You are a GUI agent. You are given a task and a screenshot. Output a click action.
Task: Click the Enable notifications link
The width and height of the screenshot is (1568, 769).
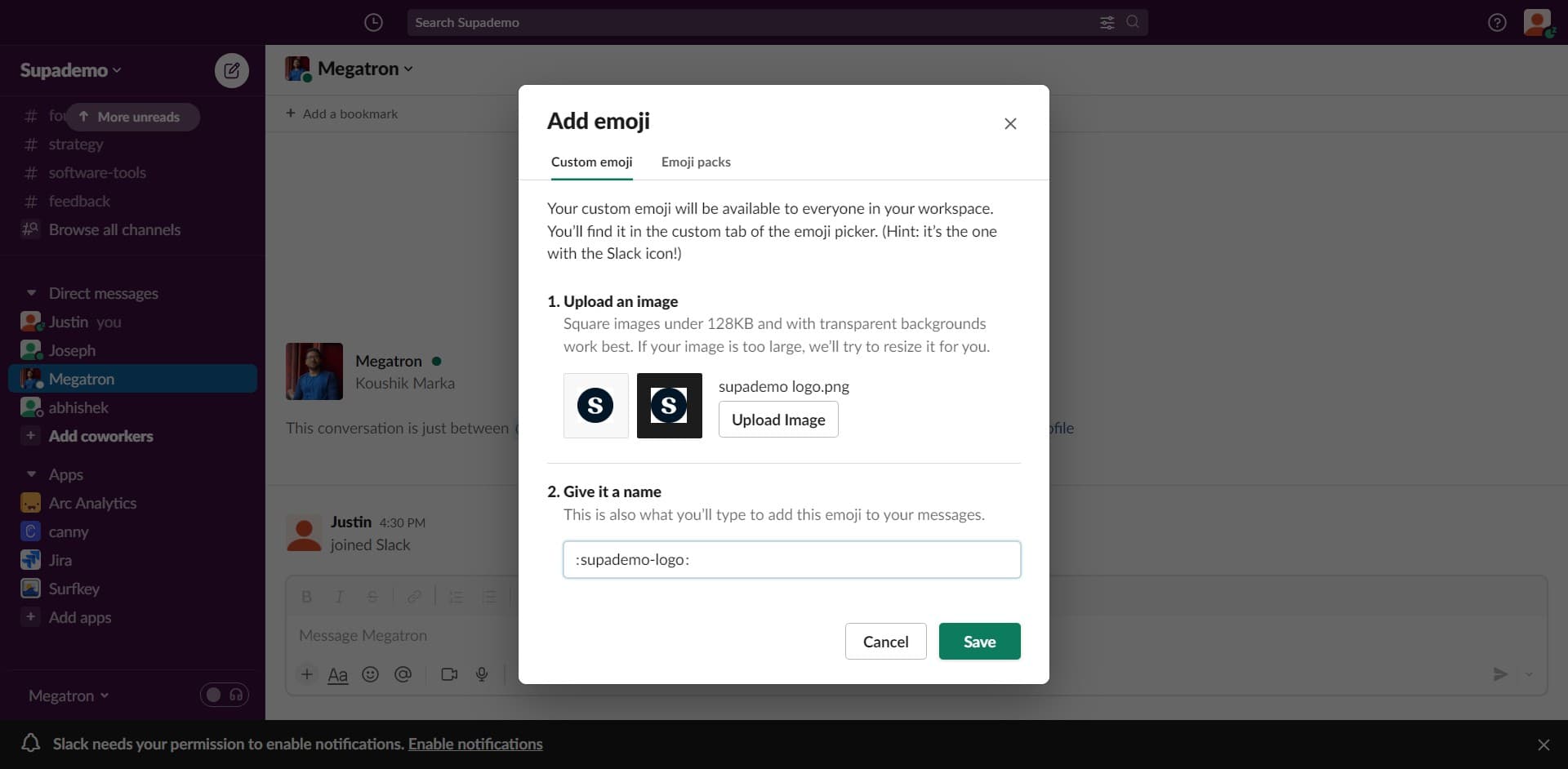[x=475, y=744]
